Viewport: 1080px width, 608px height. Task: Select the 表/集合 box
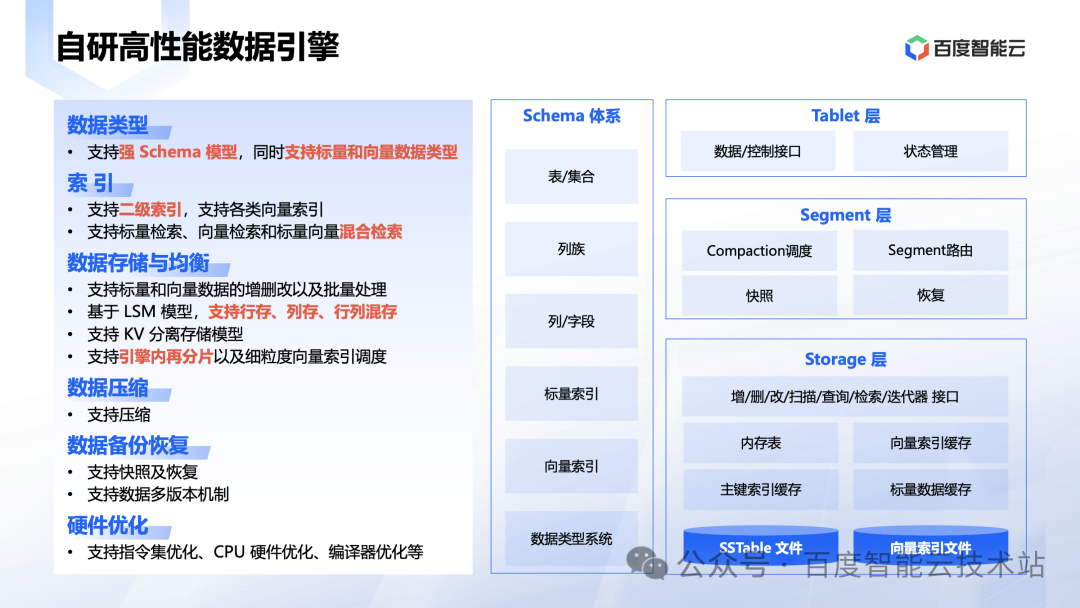[x=572, y=176]
